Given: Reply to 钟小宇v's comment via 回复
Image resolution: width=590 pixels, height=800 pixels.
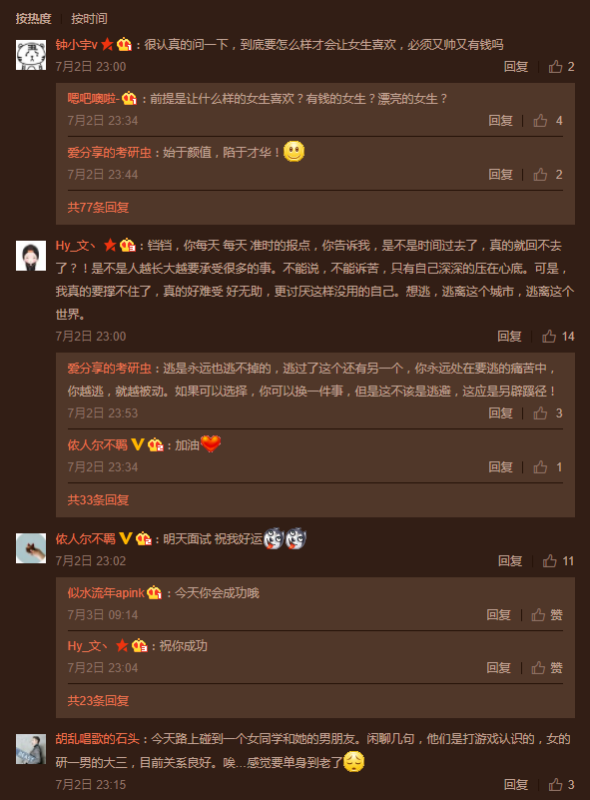Looking at the screenshot, I should 515,66.
